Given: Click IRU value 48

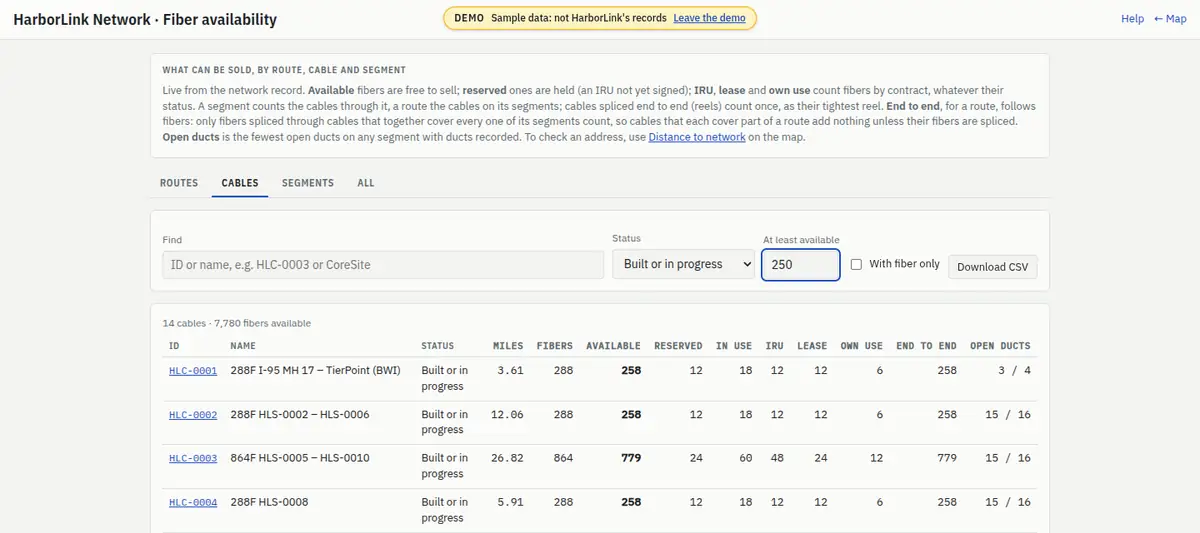Looking at the screenshot, I should pyautogui.click(x=777, y=458).
